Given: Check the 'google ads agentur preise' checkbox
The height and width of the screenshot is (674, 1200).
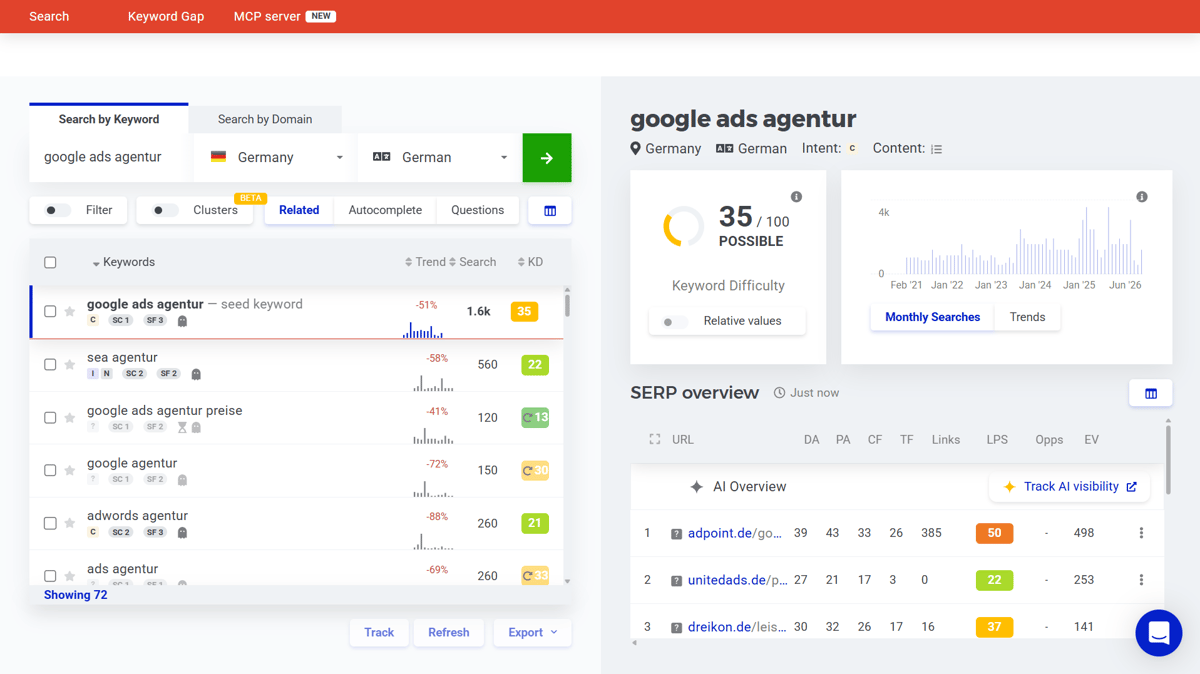Looking at the screenshot, I should coord(50,418).
